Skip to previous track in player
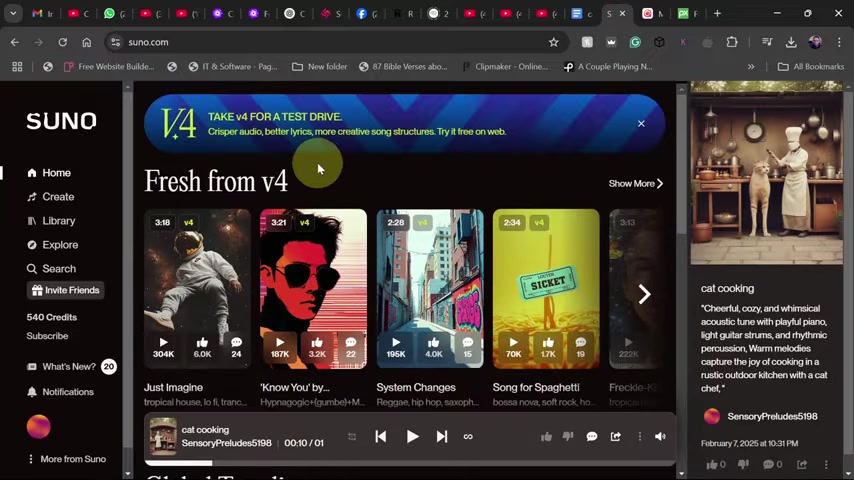This screenshot has width=854, height=480. (x=381, y=436)
